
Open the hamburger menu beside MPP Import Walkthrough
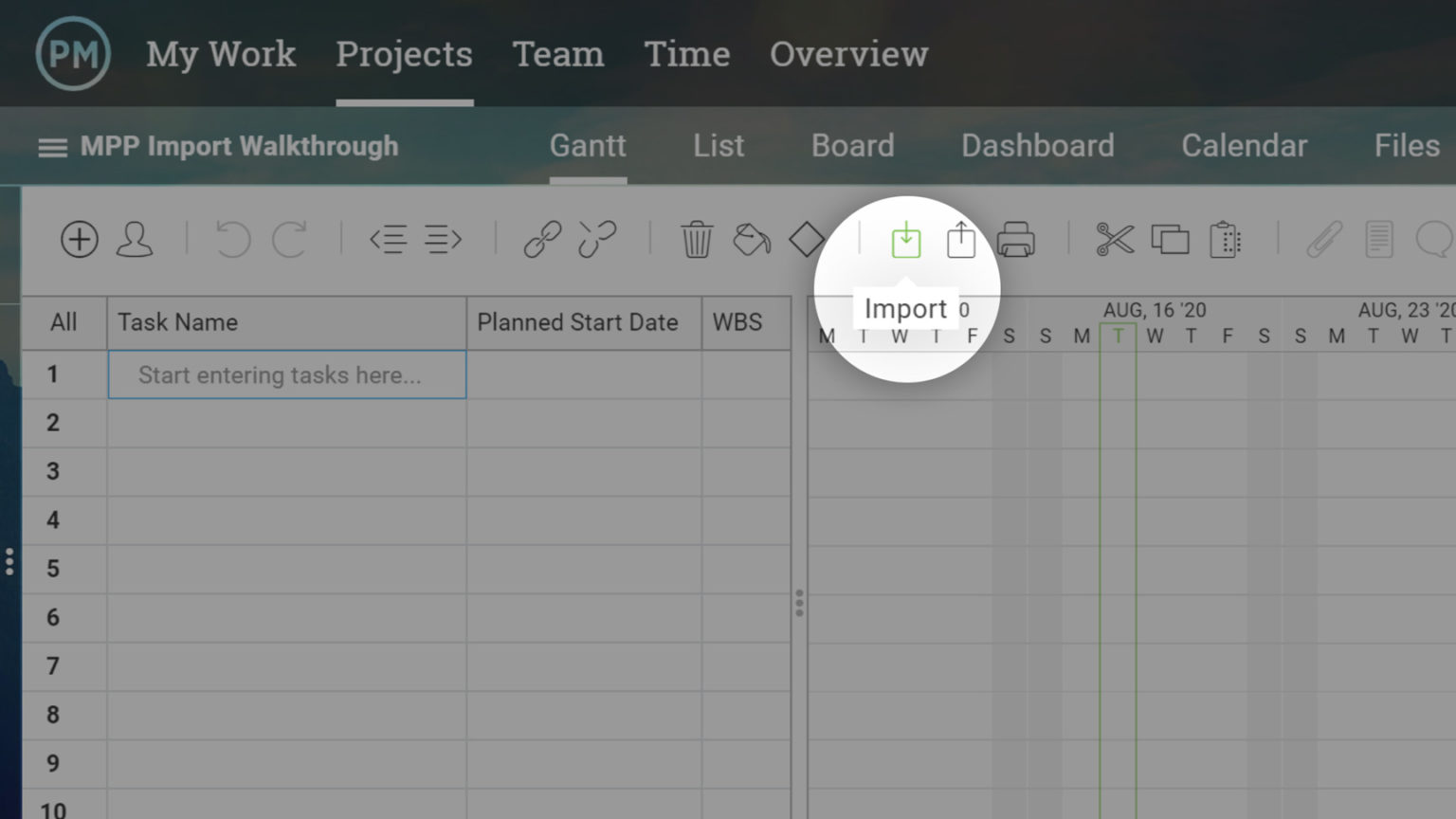(x=52, y=146)
